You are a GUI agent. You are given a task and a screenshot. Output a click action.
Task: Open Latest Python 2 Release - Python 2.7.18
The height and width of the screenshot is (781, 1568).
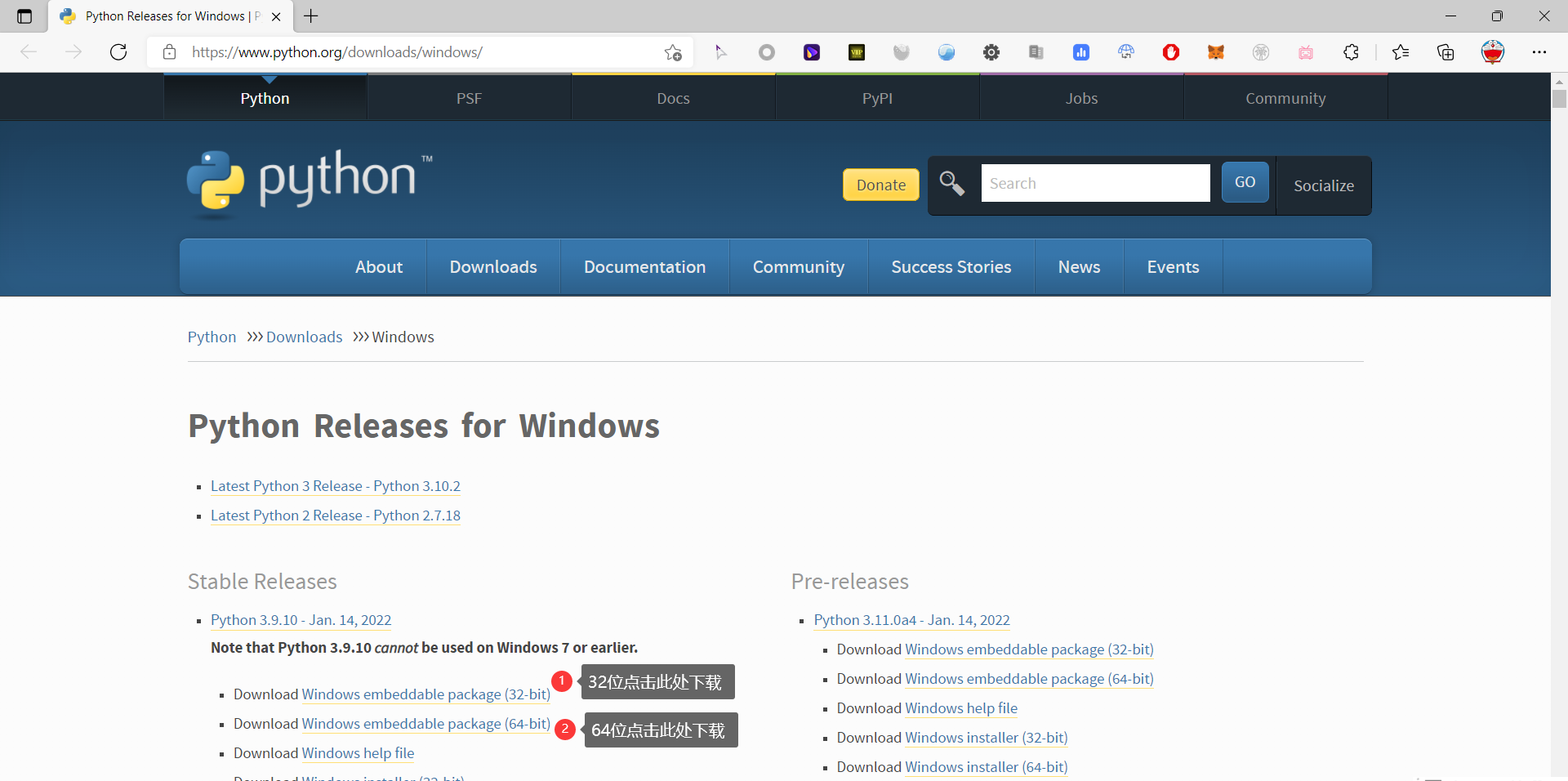coord(336,515)
